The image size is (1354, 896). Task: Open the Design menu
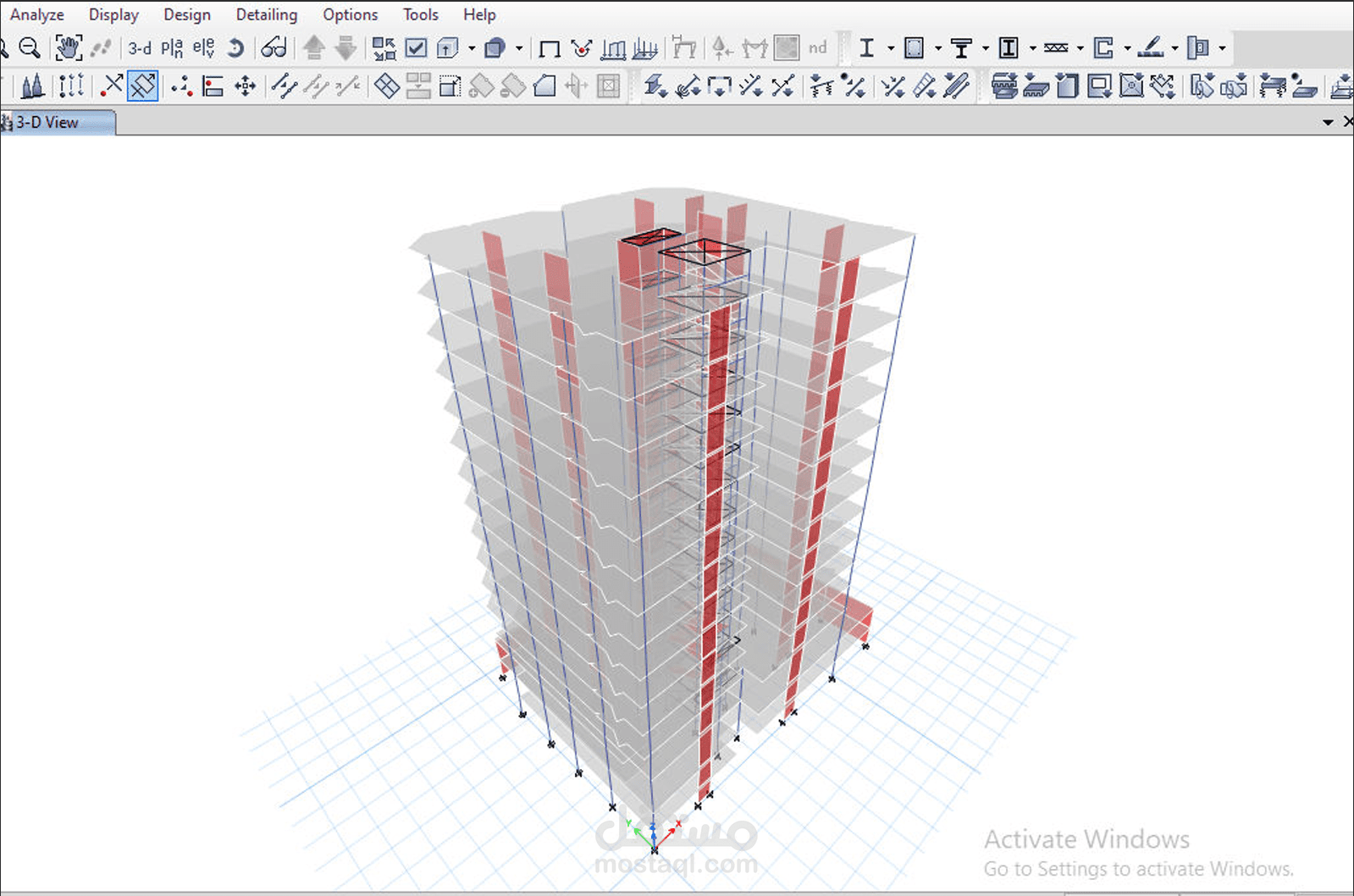pos(187,14)
